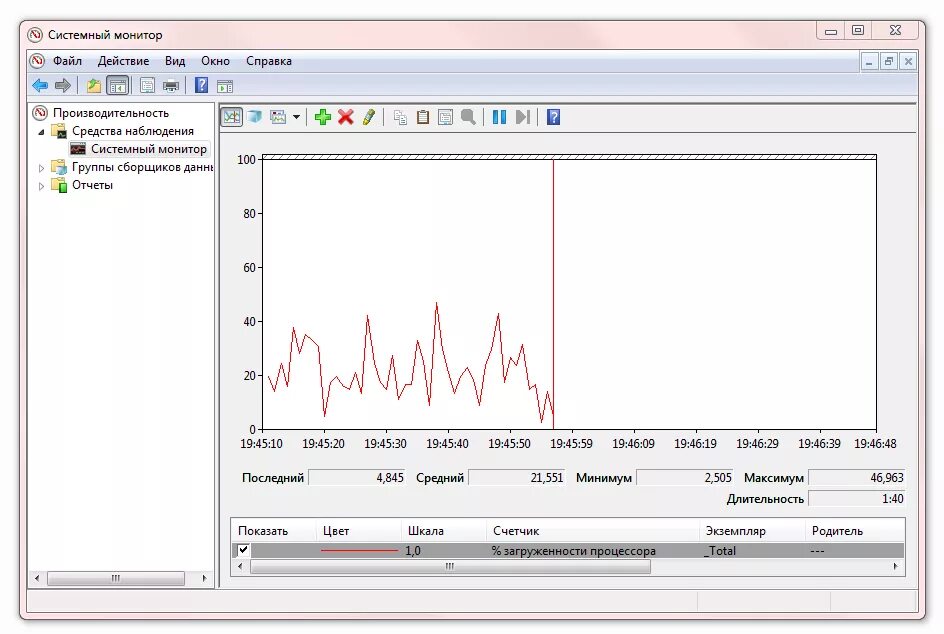Click the printer icon in the top toolbar

coord(171,85)
